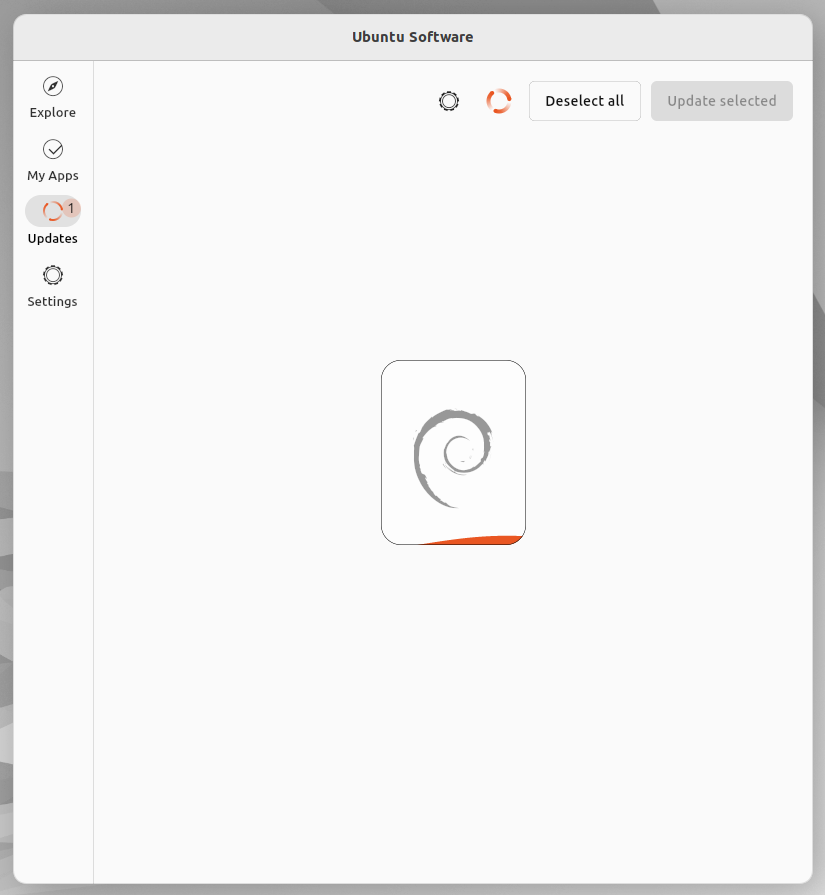Click the Update selected button
825x895 pixels.
point(722,101)
